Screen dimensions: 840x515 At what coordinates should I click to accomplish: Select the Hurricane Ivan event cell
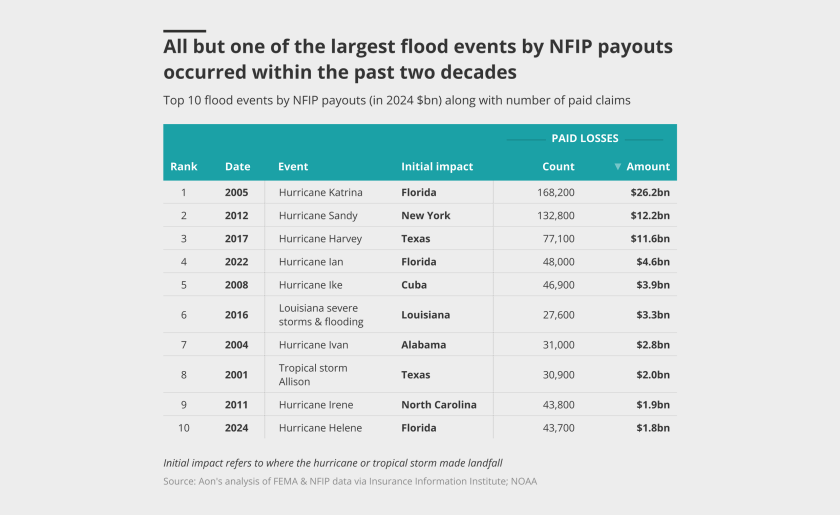click(313, 345)
